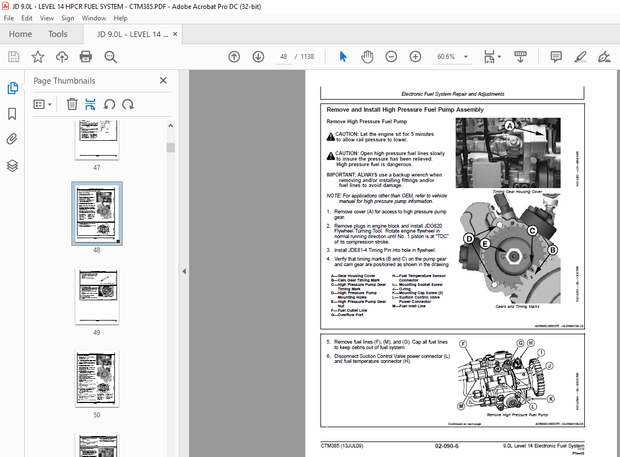This screenshot has height=457, width=620.
Task: Add document to starred with star icon
Action: click(38, 57)
